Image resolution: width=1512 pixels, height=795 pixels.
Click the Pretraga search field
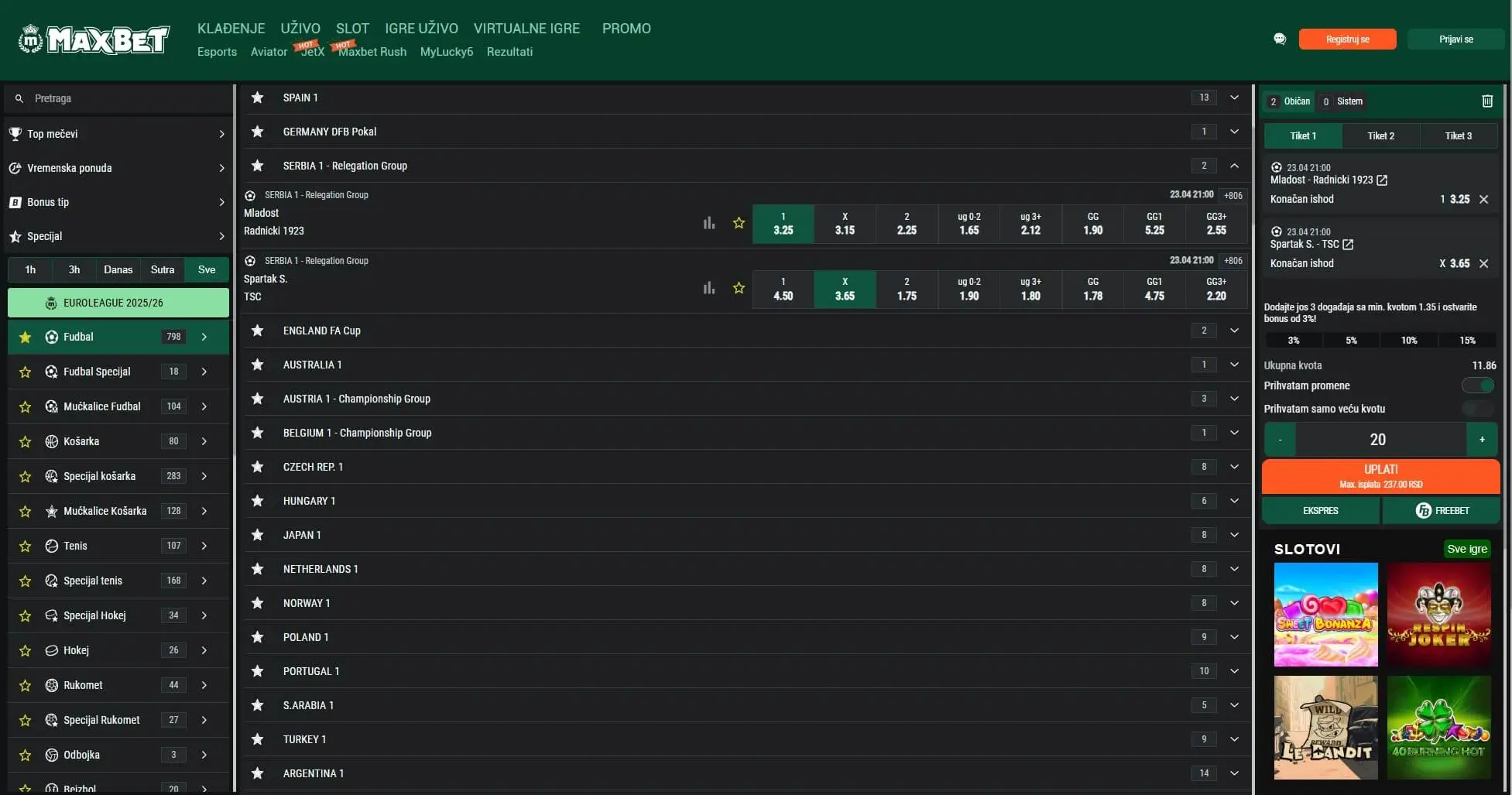point(118,98)
